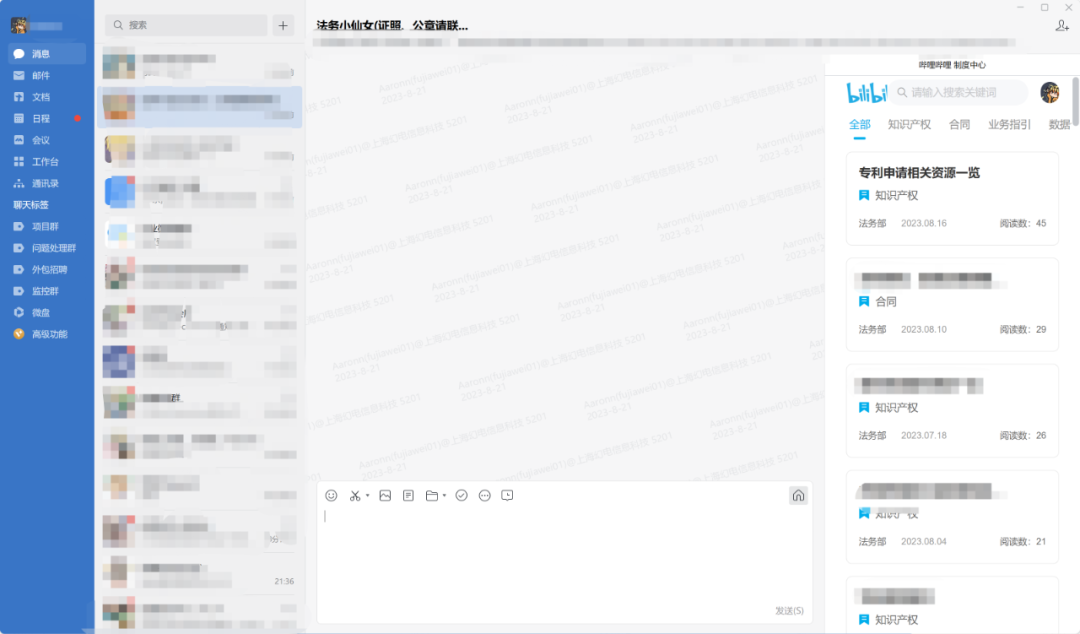Screen dimensions: 1080x634
Task: Click the send image icon
Action: (385, 495)
